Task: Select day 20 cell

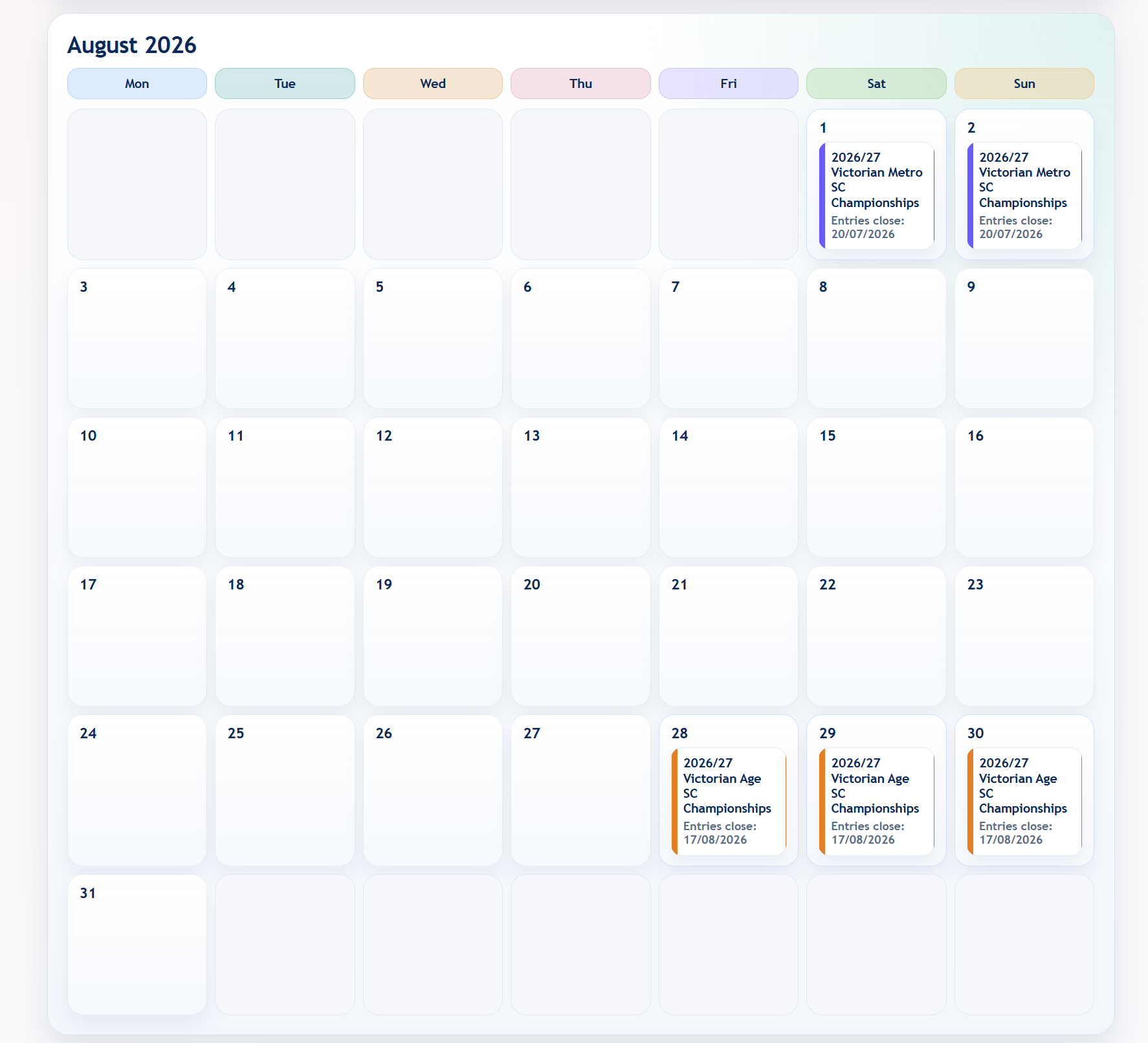Action: 580,636
